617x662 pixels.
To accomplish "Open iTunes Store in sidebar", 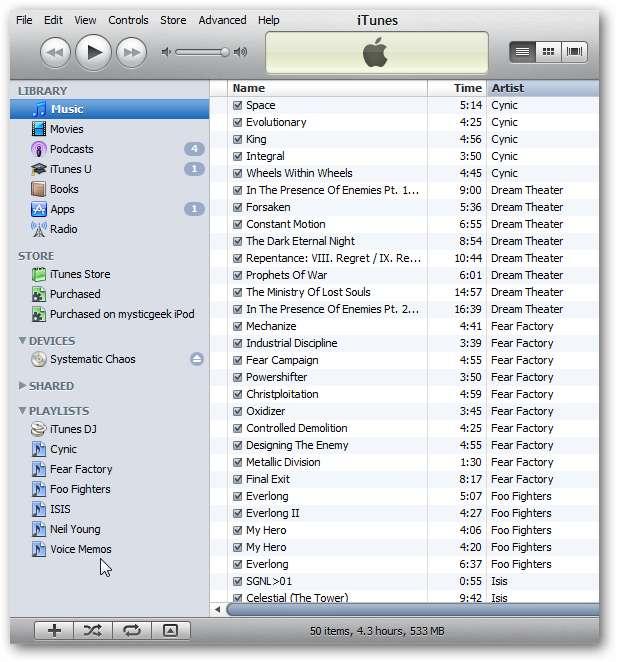I will click(80, 274).
